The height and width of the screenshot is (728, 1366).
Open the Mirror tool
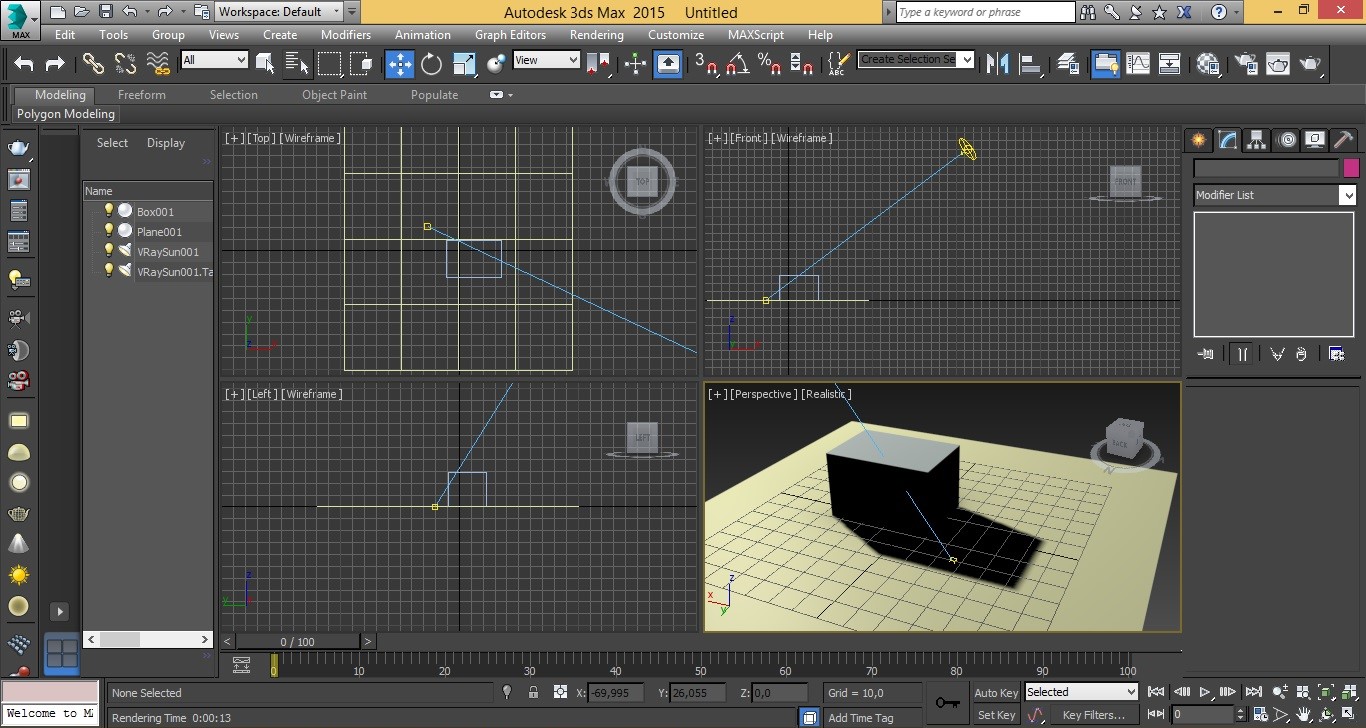(997, 64)
